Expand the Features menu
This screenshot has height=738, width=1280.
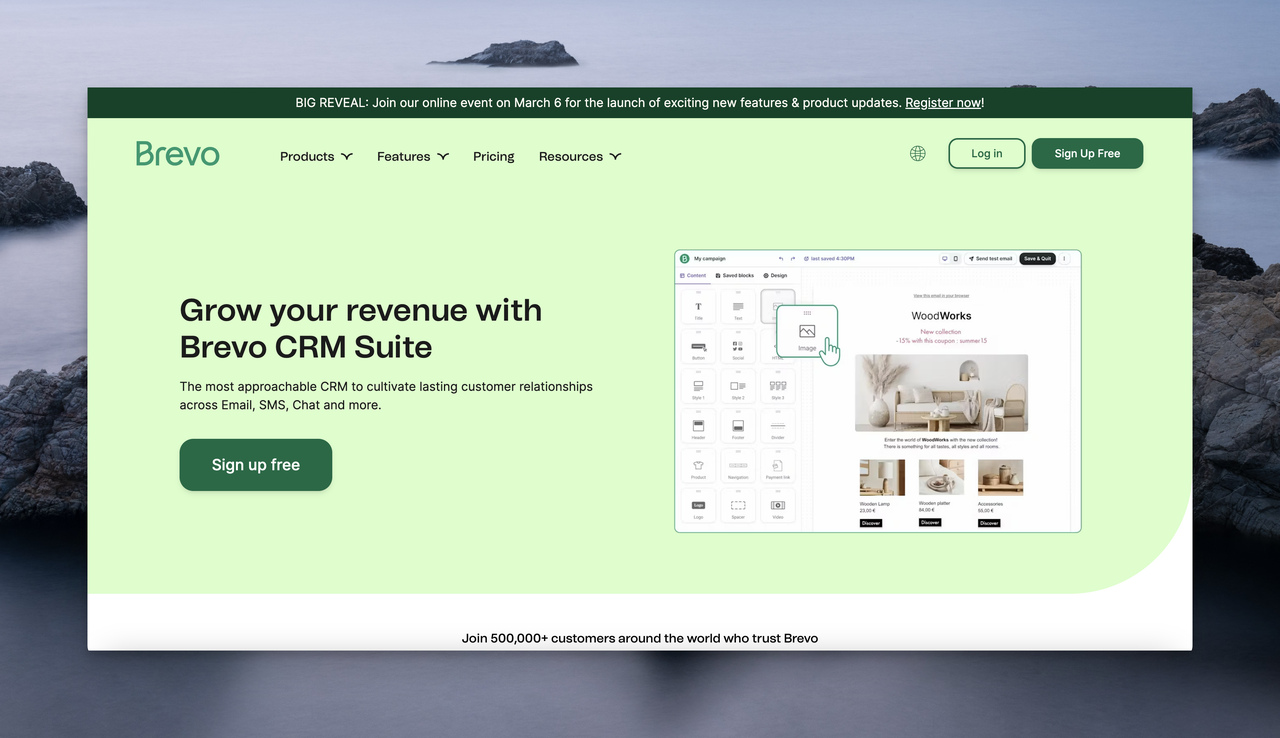(413, 156)
